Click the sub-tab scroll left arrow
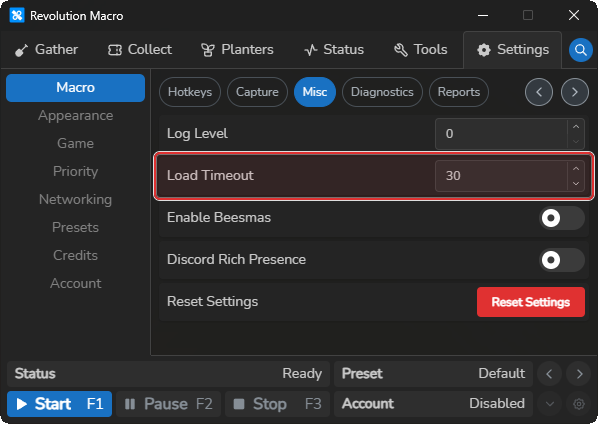Viewport: 598px width, 424px height. [x=539, y=92]
